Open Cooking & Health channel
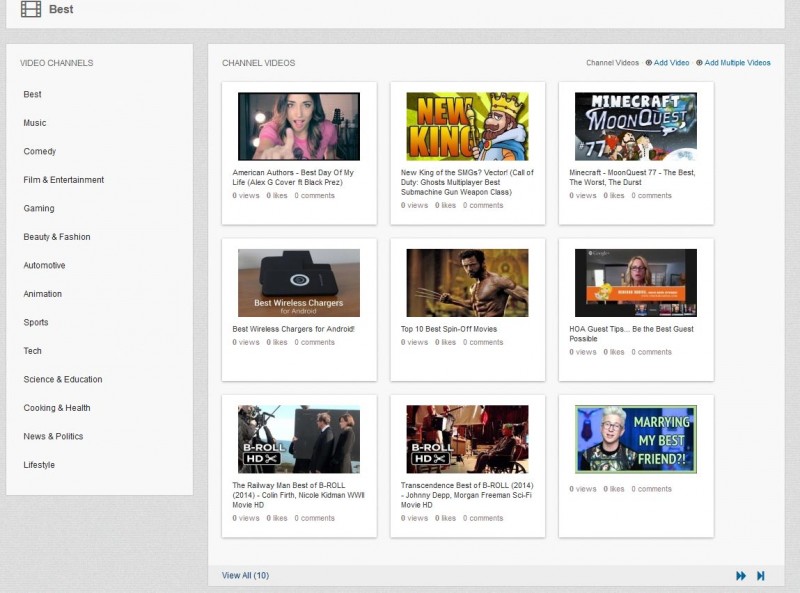This screenshot has height=593, width=800. [x=57, y=408]
